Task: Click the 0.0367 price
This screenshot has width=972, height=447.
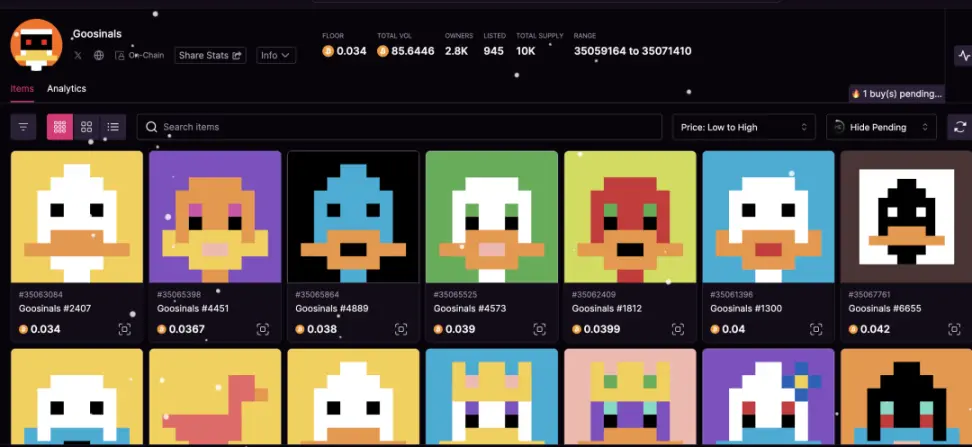Action: (181, 329)
